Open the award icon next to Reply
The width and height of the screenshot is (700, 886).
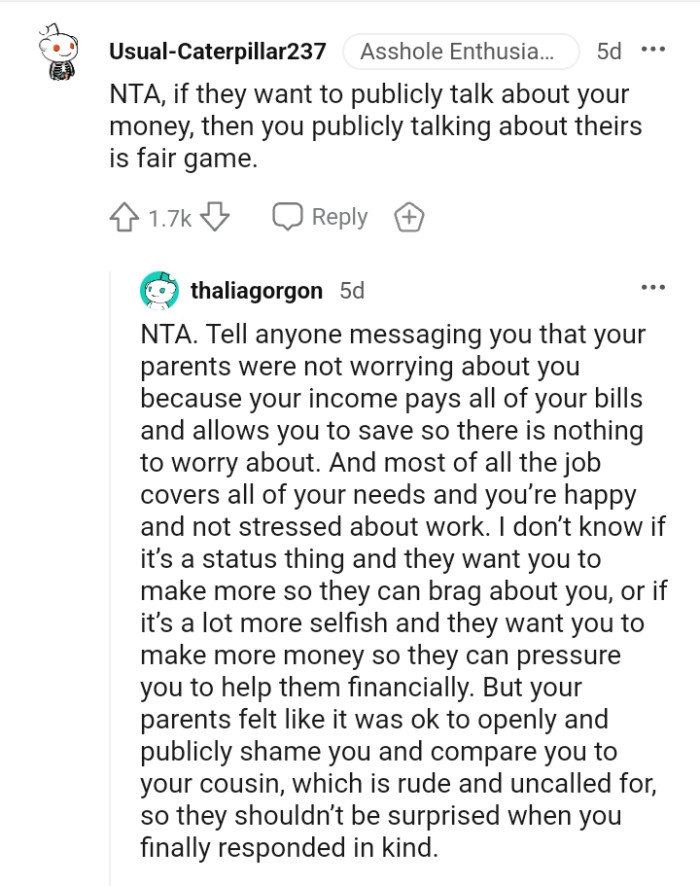coord(410,217)
